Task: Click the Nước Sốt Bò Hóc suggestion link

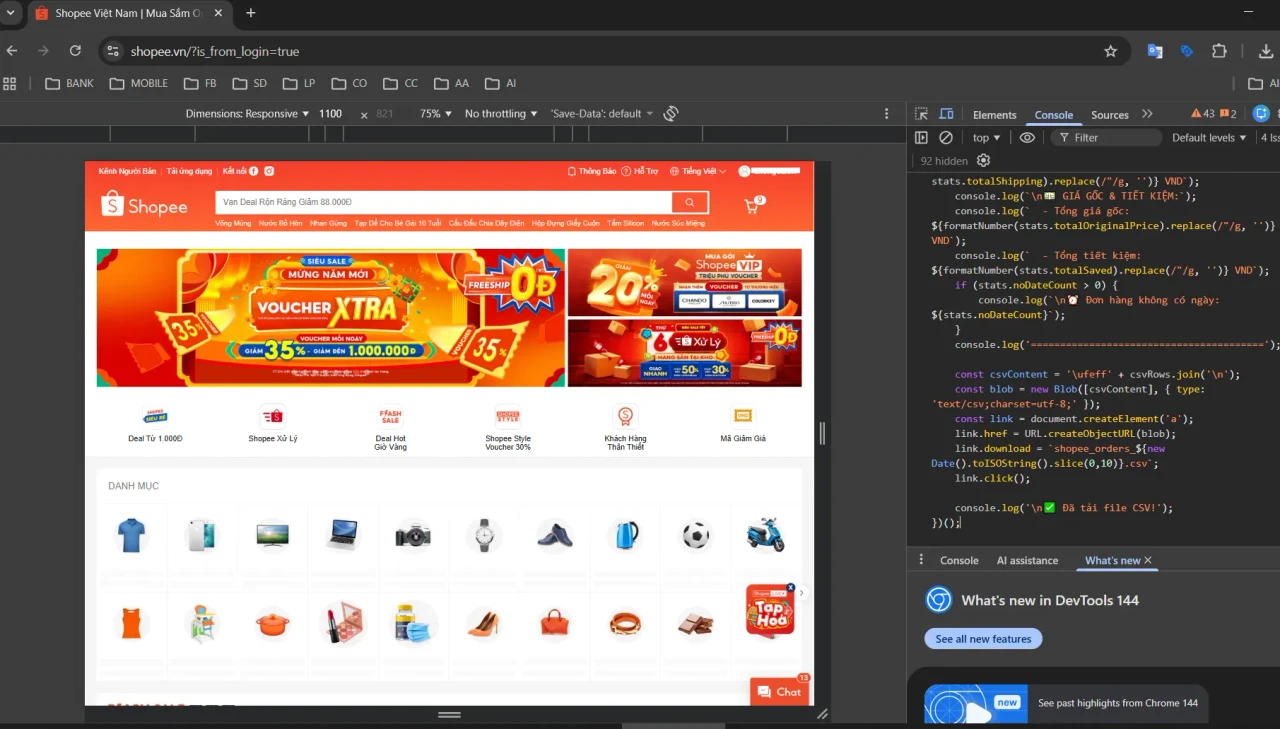Action: 280,222
